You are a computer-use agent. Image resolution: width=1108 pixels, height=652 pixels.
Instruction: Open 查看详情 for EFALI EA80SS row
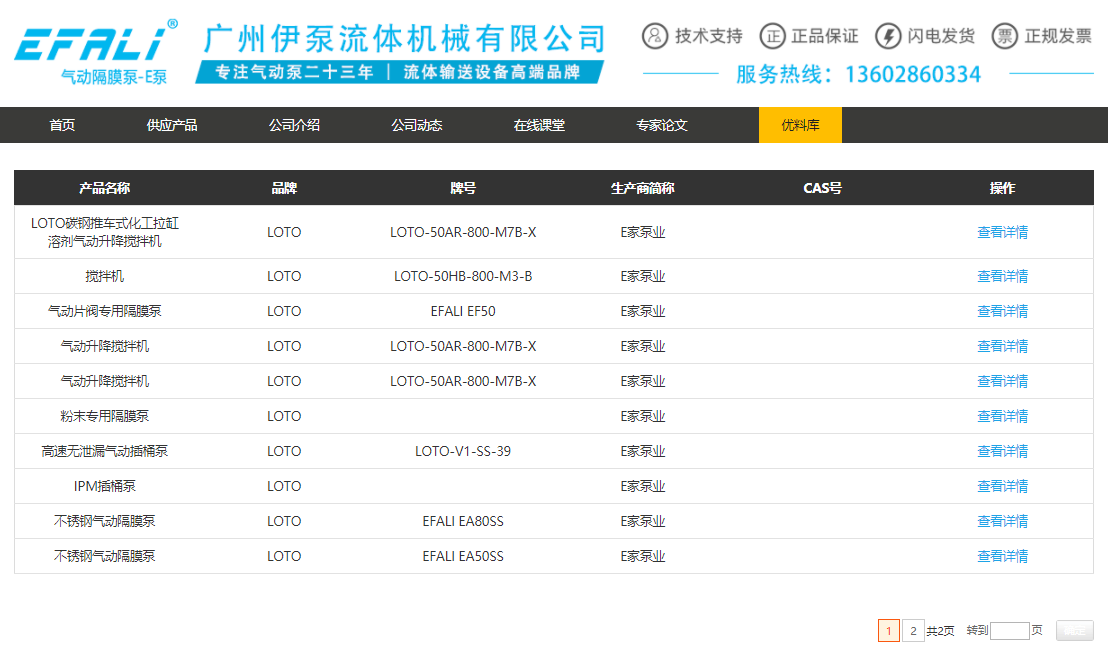pyautogui.click(x=1002, y=521)
